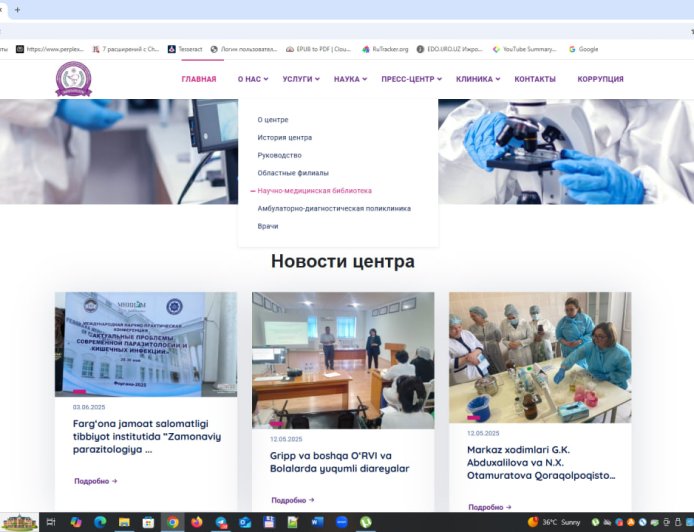694x532 pixels.
Task: Open Telegram from the taskbar
Action: [221, 522]
